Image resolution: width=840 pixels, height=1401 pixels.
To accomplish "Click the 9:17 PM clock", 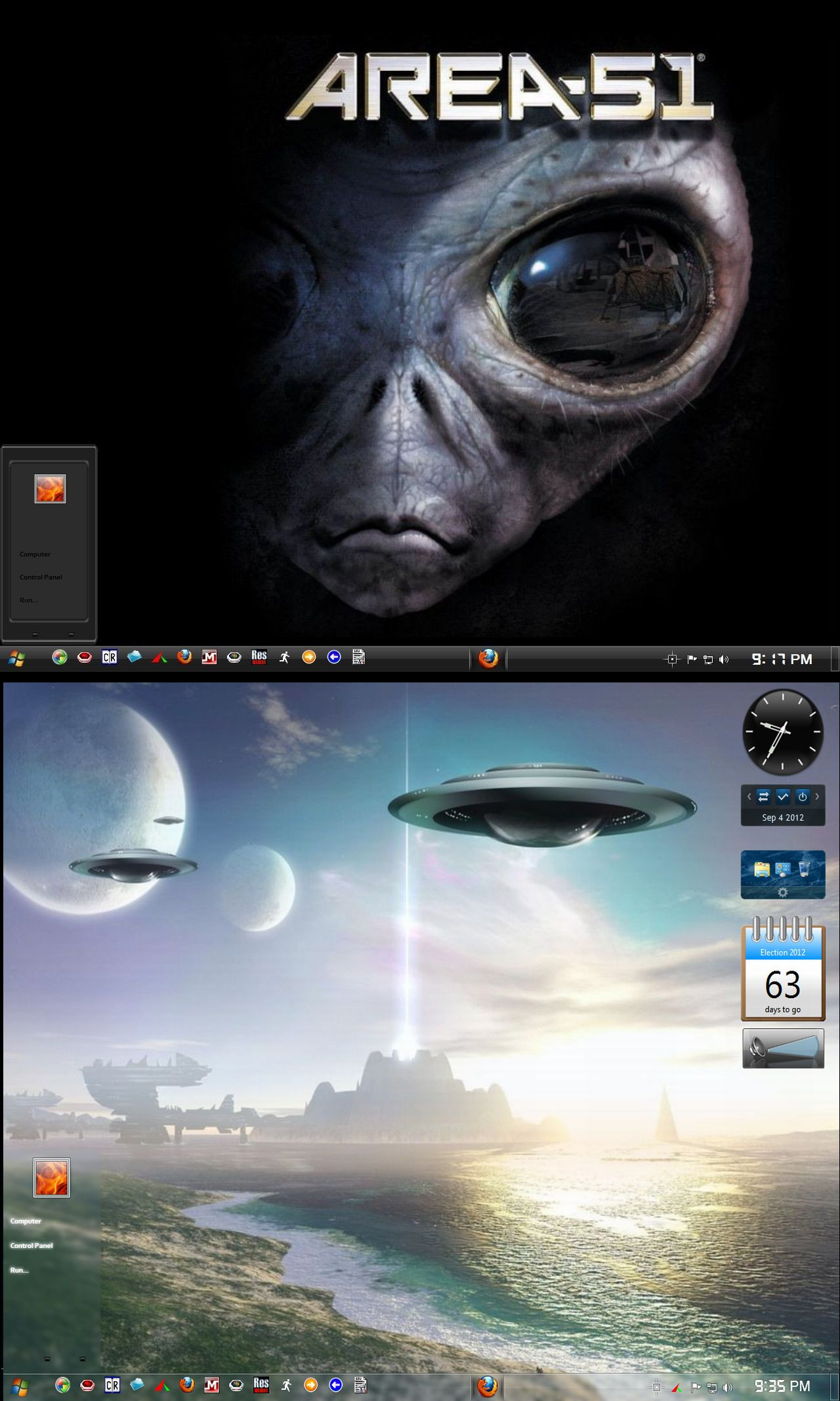I will [782, 659].
